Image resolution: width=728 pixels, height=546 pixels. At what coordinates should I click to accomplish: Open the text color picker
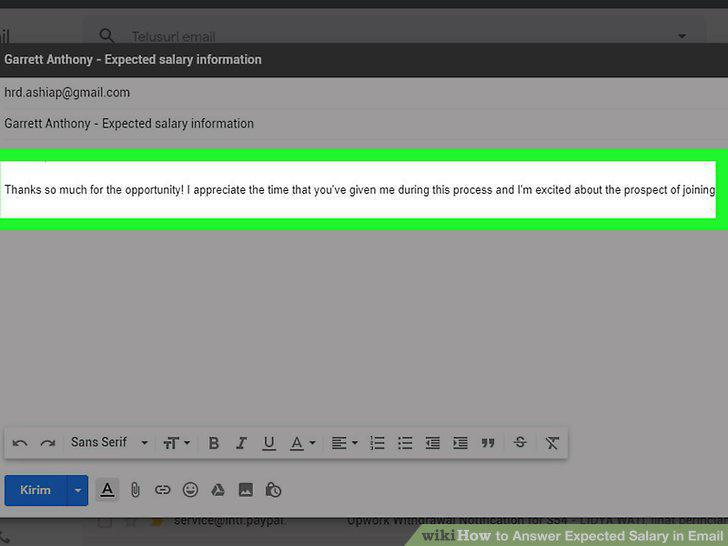click(x=302, y=443)
